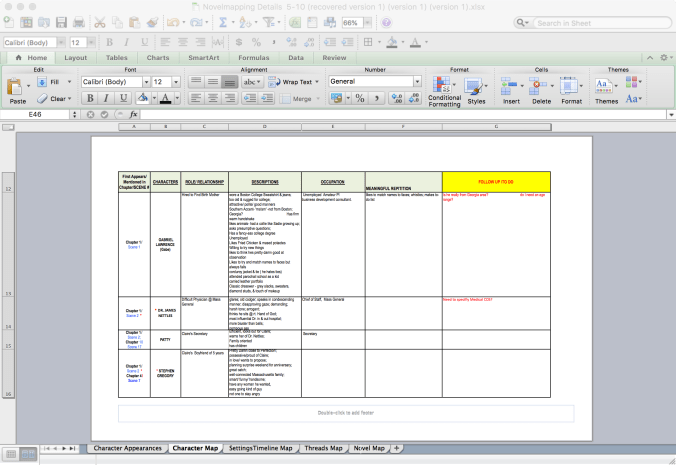The image size is (676, 465).
Task: Click the Clear button in the Edit group
Action: 57,98
